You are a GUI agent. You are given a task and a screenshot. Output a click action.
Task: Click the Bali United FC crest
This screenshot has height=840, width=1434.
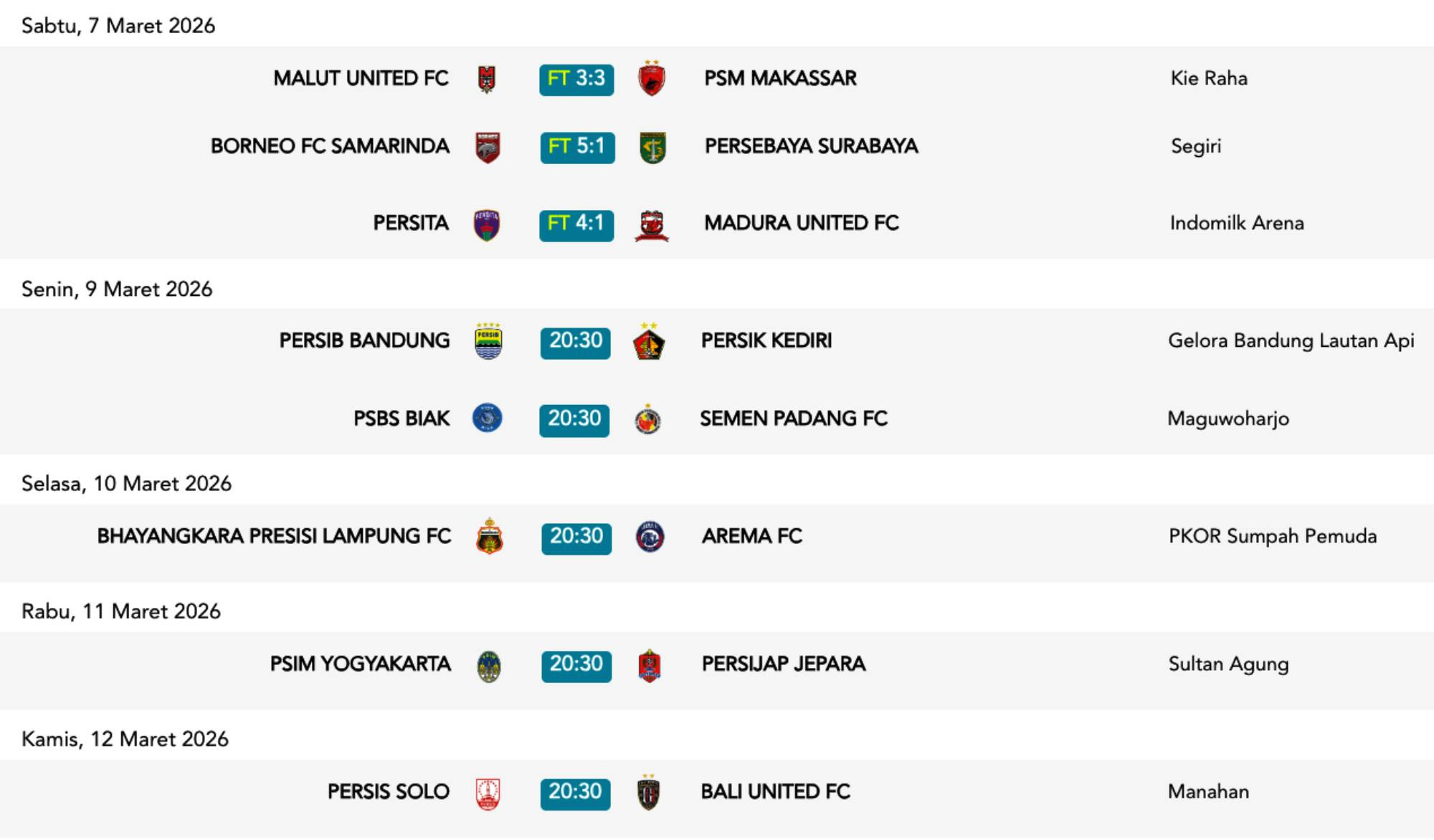click(648, 793)
